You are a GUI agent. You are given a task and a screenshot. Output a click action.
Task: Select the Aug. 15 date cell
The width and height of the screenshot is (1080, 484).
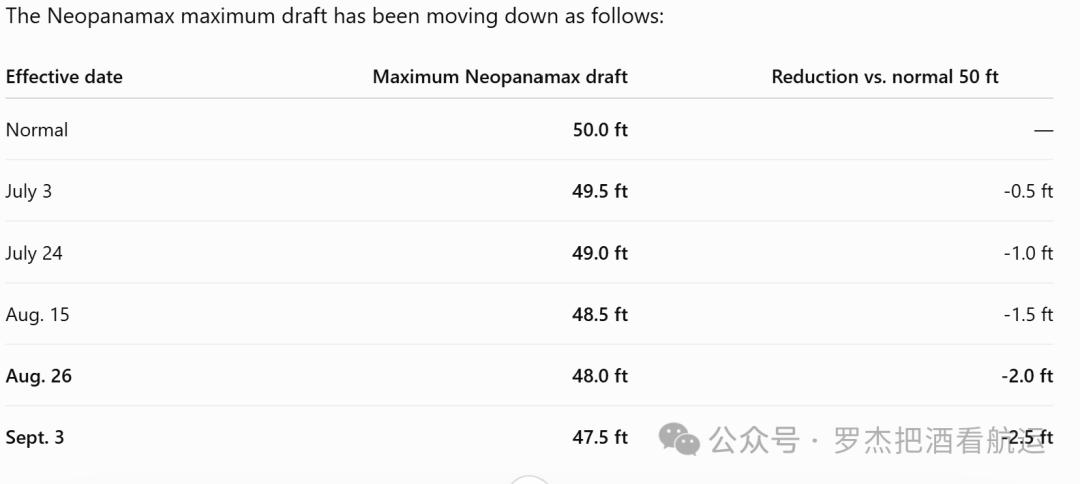37,315
